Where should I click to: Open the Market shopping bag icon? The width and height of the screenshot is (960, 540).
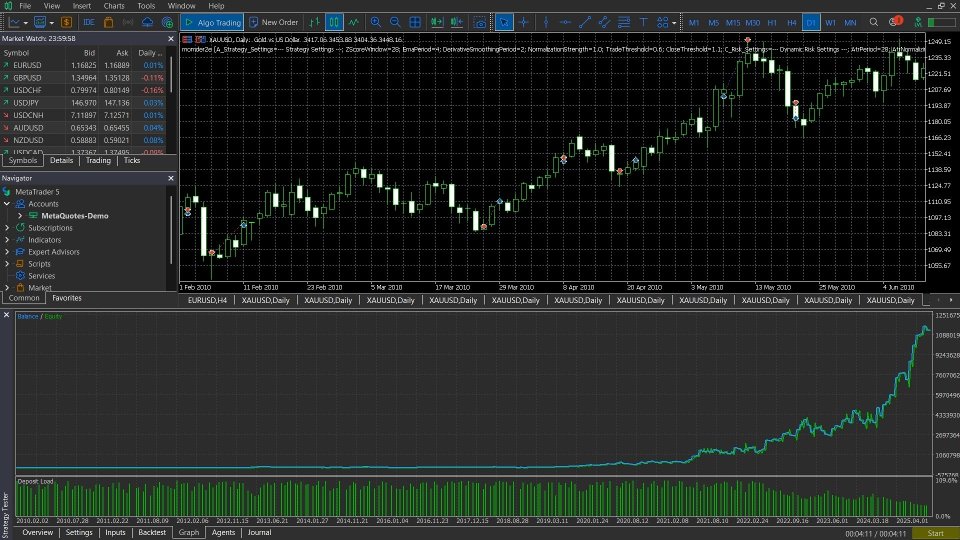point(108,23)
